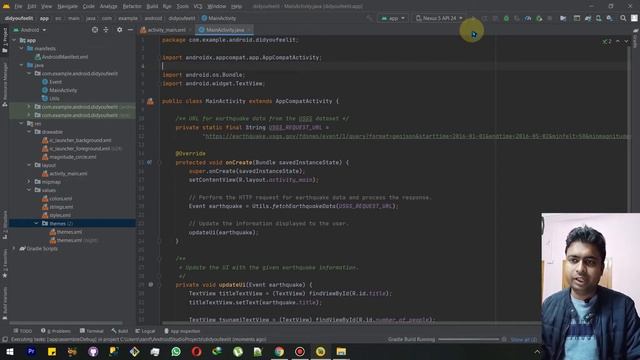
Task: Open the app run configuration dropdown
Action: 393,18
